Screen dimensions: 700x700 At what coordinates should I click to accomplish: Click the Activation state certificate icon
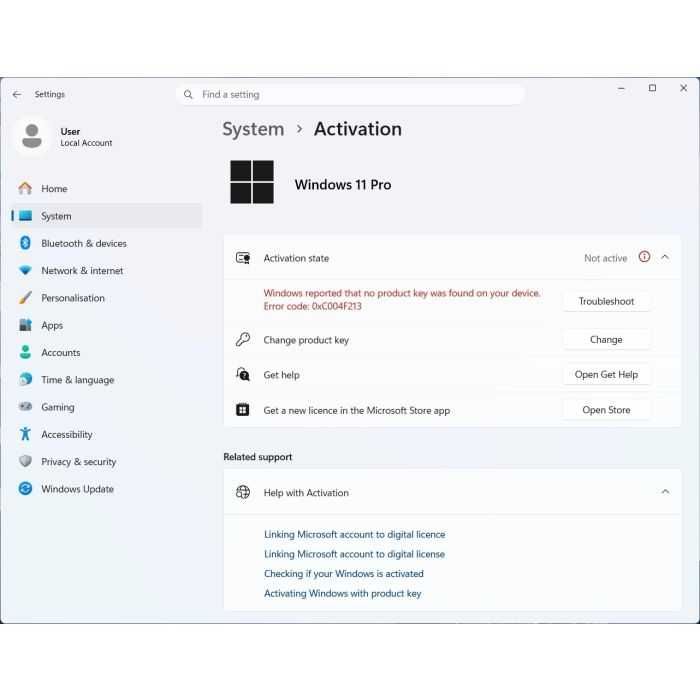pos(243,258)
